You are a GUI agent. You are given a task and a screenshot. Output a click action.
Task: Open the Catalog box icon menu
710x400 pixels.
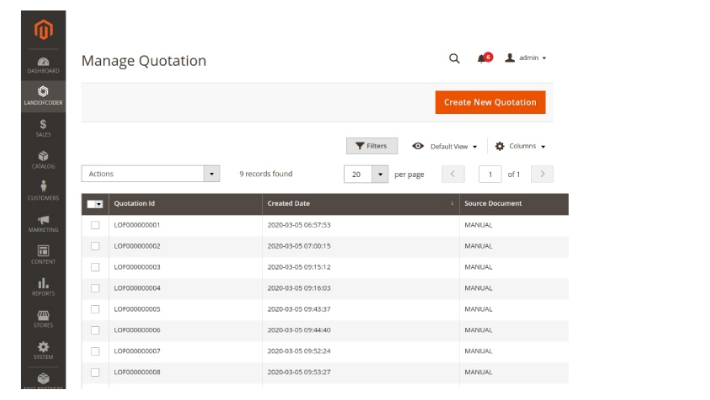[x=43, y=159]
